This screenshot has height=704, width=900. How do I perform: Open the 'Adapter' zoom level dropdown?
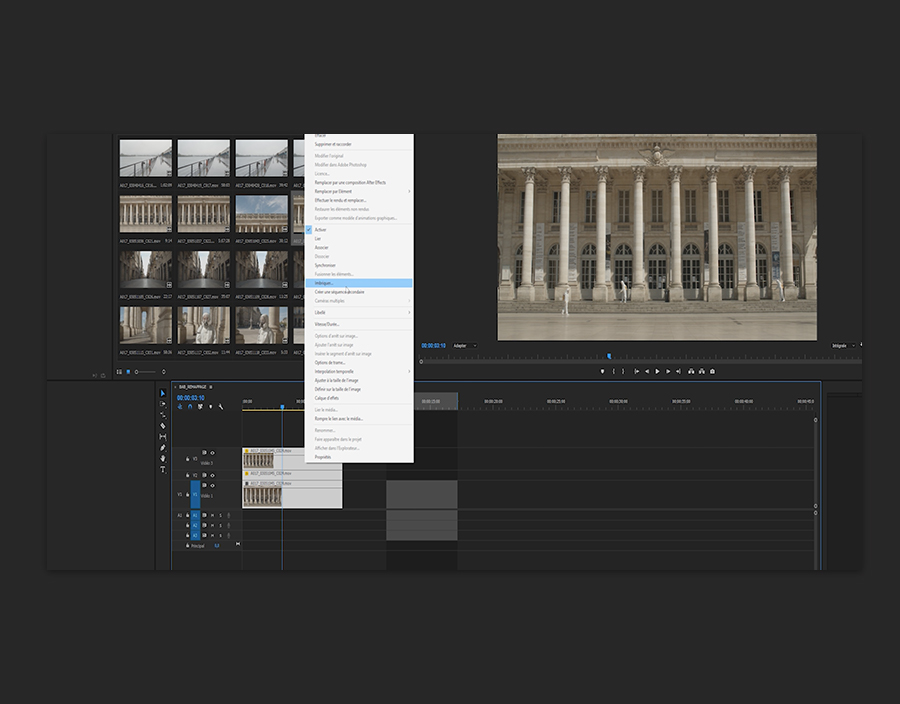point(463,346)
